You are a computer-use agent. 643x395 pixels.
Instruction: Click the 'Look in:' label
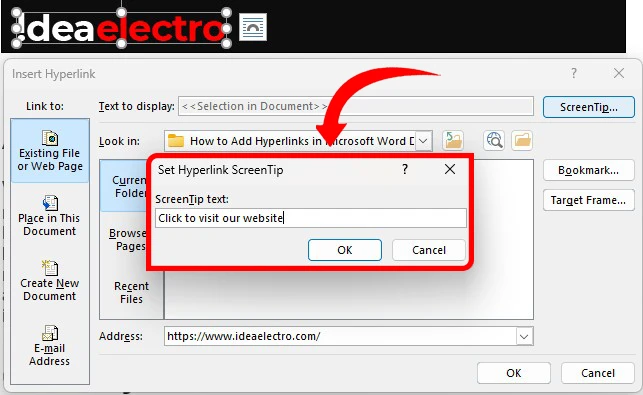click(119, 142)
